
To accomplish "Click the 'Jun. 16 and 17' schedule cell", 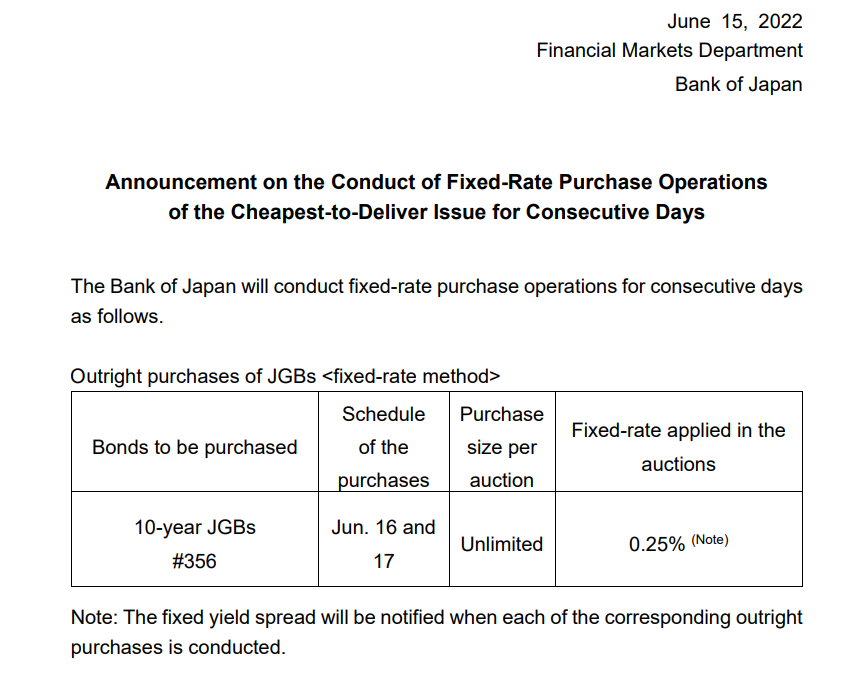I will [383, 543].
